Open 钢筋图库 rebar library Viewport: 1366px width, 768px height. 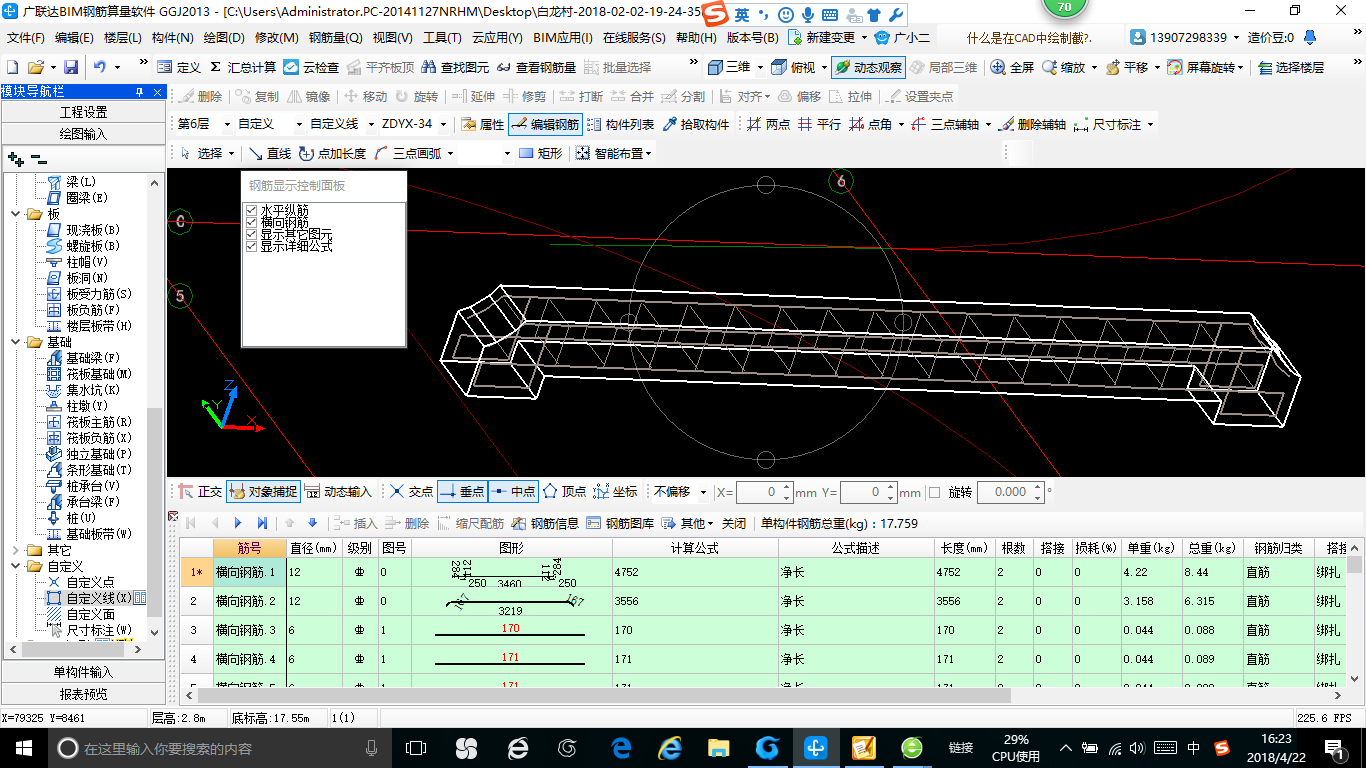point(620,523)
